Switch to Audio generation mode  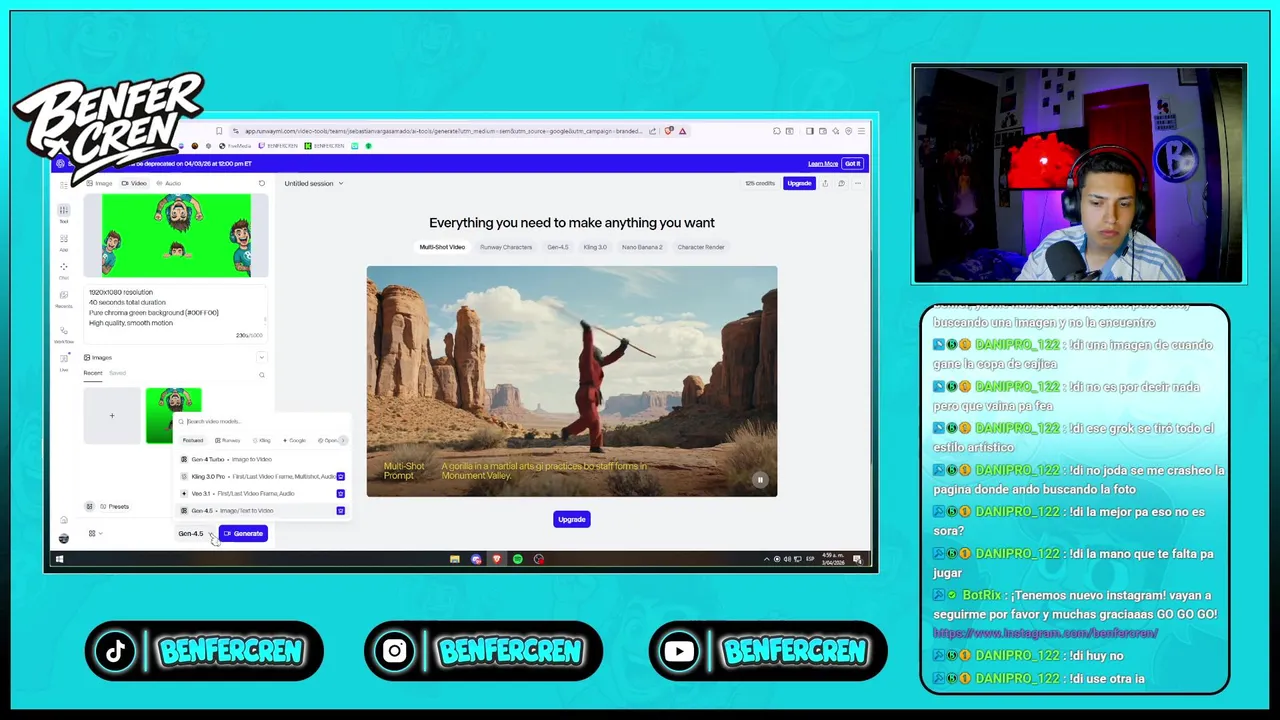click(x=169, y=183)
